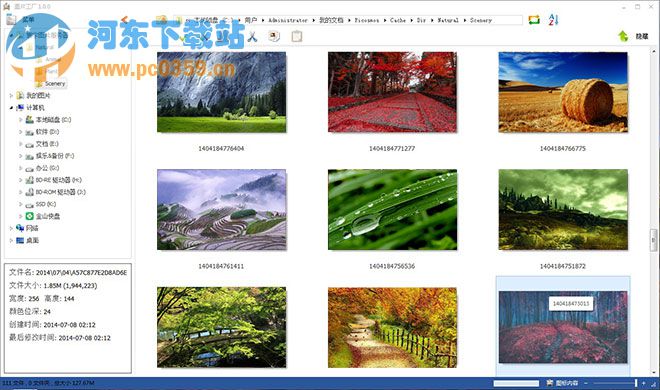Screen dimensions: 660x390
Task: Click the orange back arrow in the navigation bar
Action: coord(124,19)
